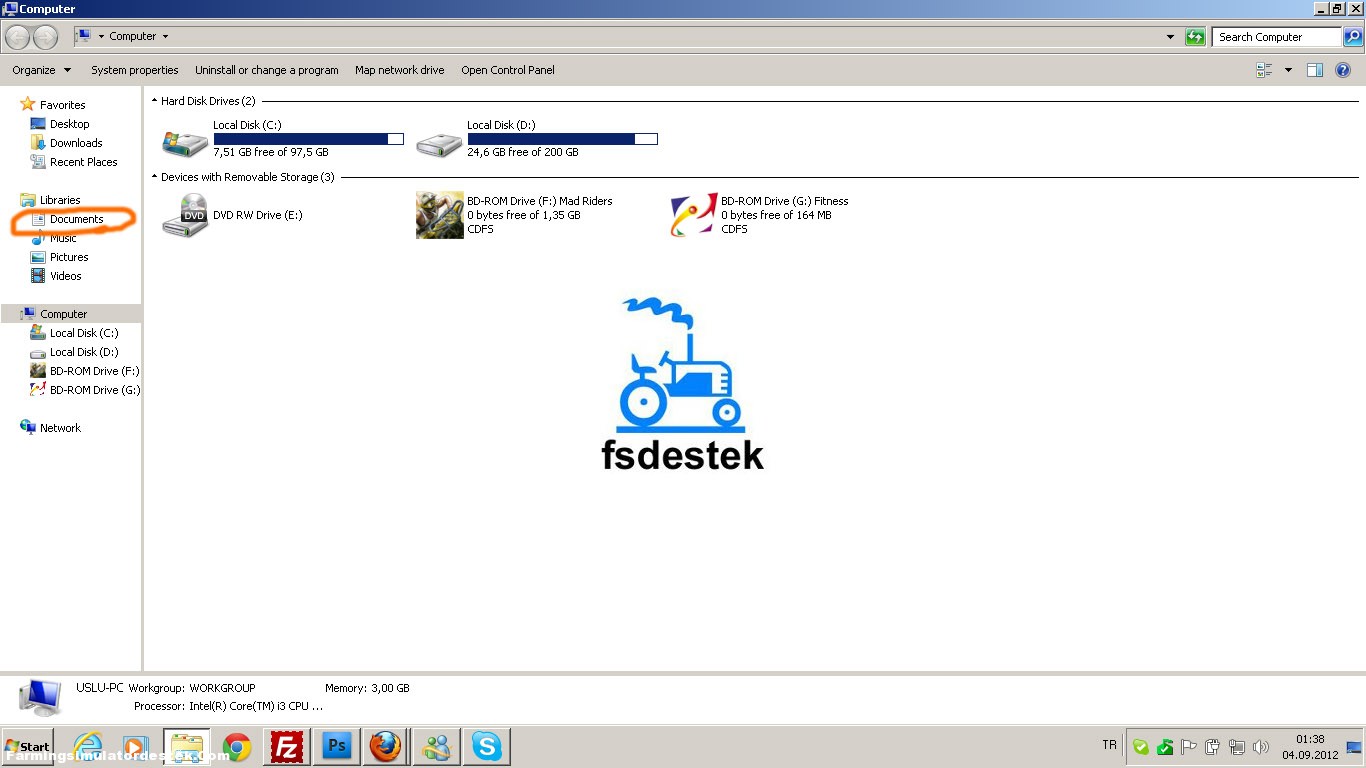The image size is (1366, 768).
Task: Open the Organize dropdown menu
Action: 41,70
